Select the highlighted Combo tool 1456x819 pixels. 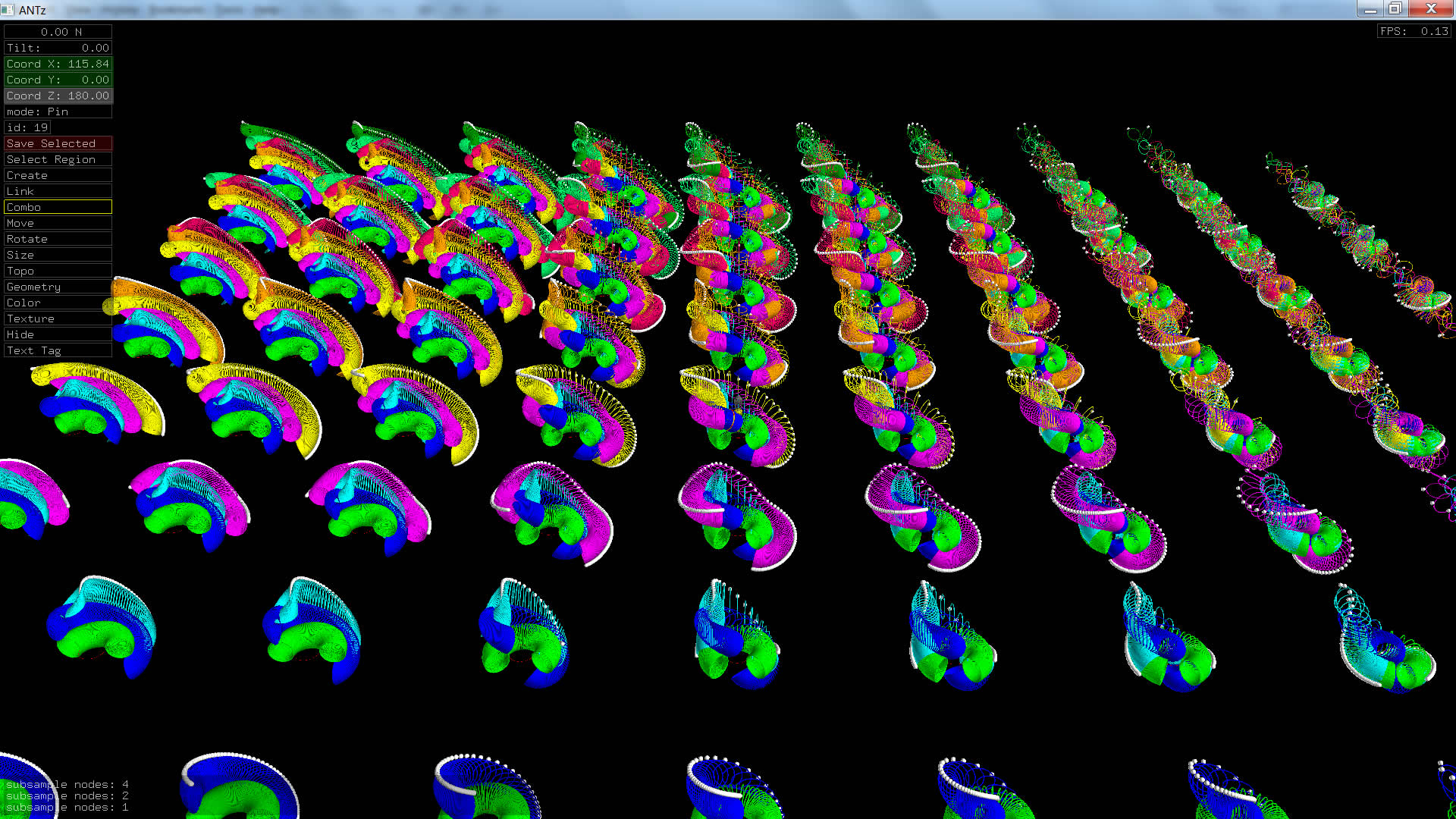(58, 207)
